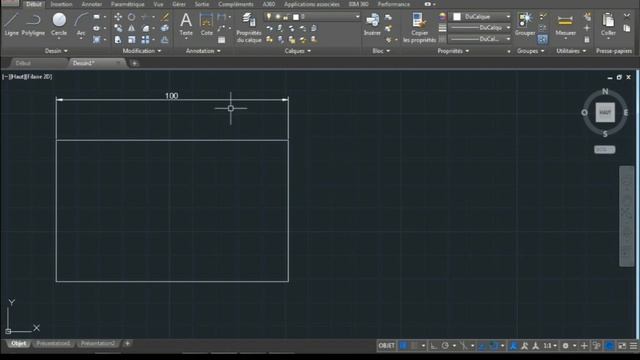
Task: Click the Coller clipboard icon
Action: click(x=608, y=24)
